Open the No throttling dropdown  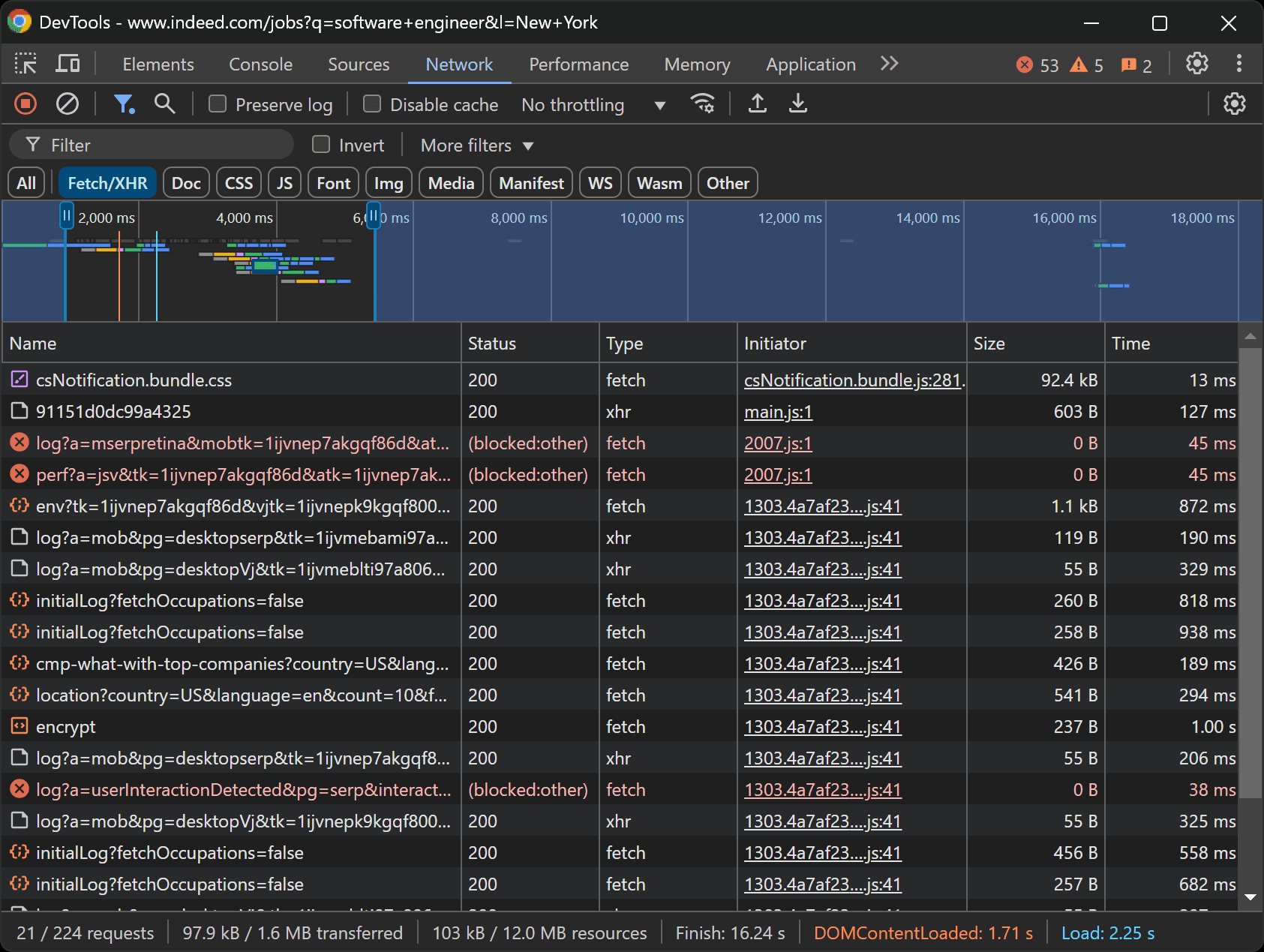pyautogui.click(x=593, y=104)
